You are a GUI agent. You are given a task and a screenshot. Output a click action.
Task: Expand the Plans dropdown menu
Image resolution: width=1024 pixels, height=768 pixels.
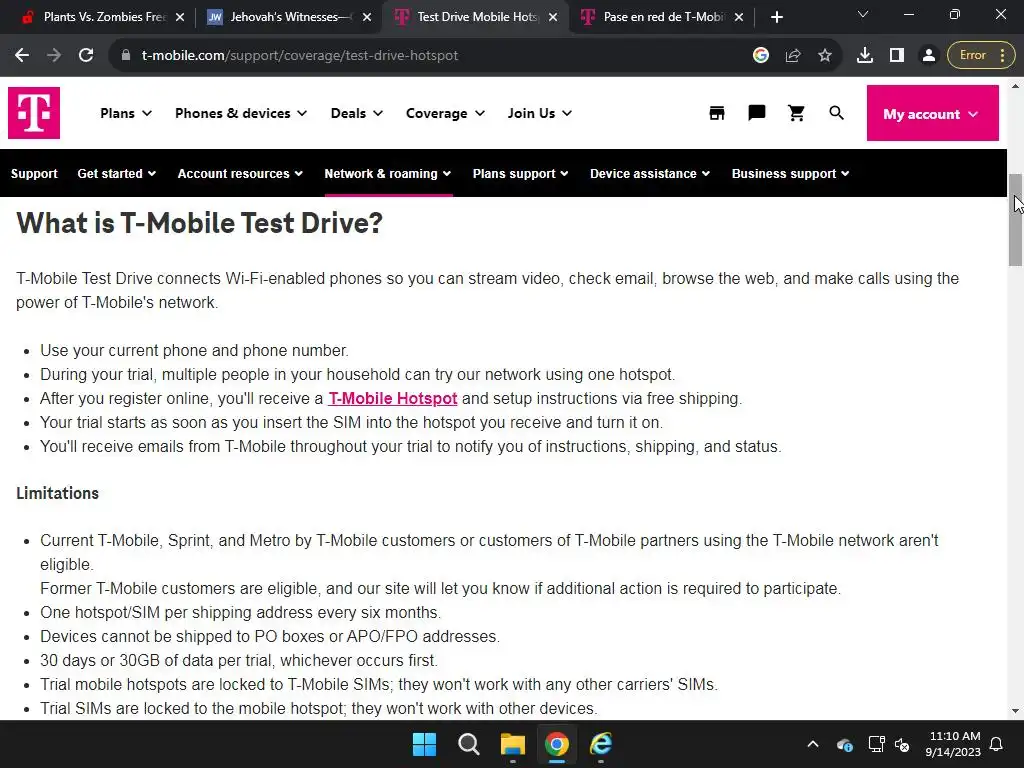coord(126,113)
